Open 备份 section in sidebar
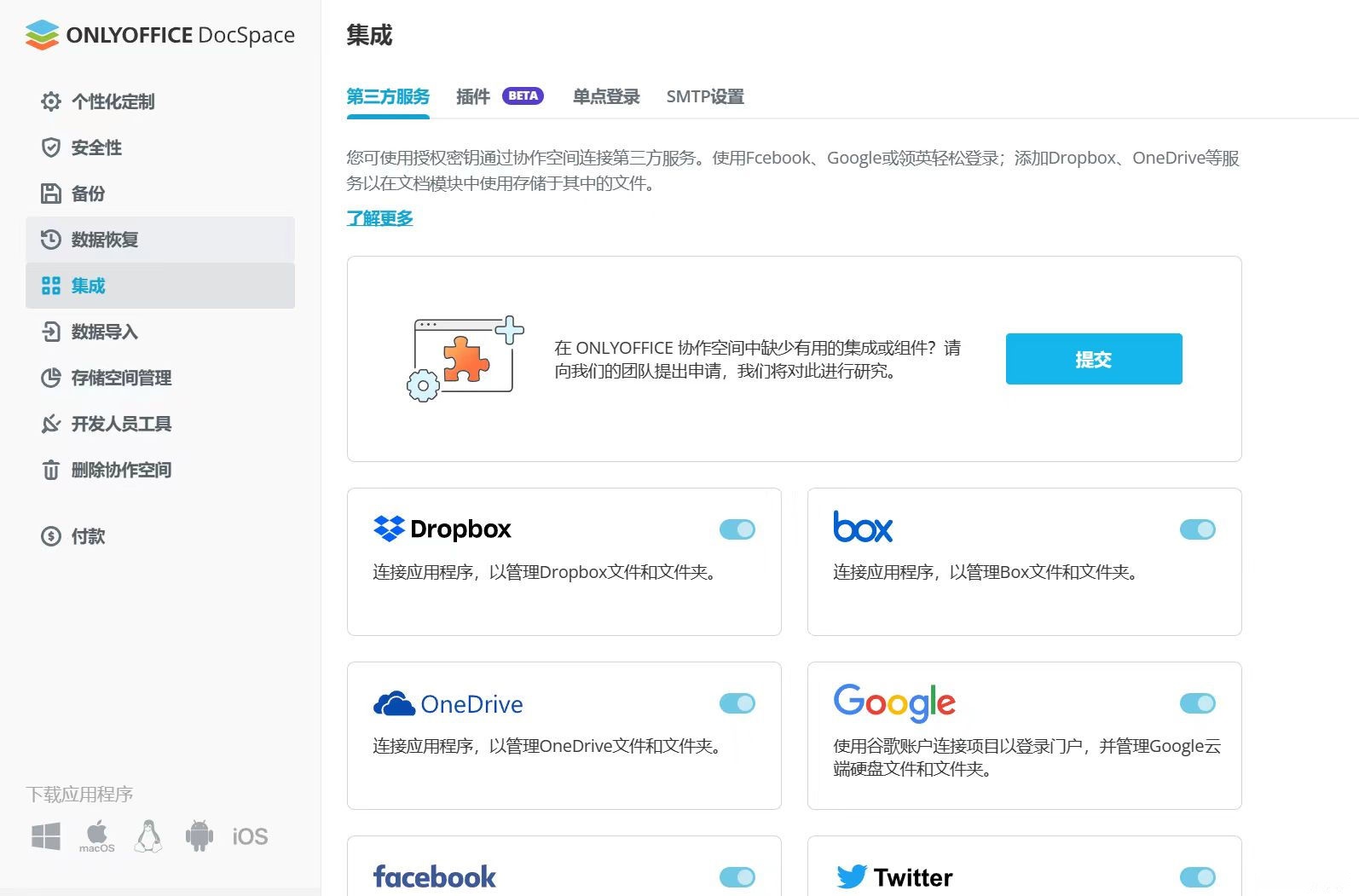Screen dimensions: 1359x896 pos(160,194)
